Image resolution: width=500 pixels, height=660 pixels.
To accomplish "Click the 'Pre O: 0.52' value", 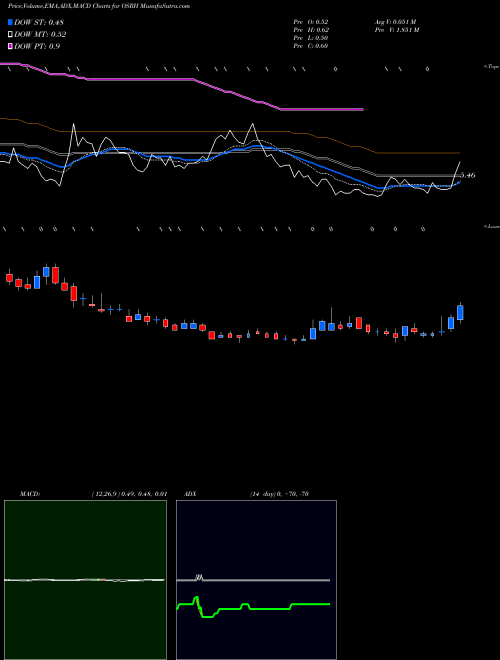I will tap(311, 22).
